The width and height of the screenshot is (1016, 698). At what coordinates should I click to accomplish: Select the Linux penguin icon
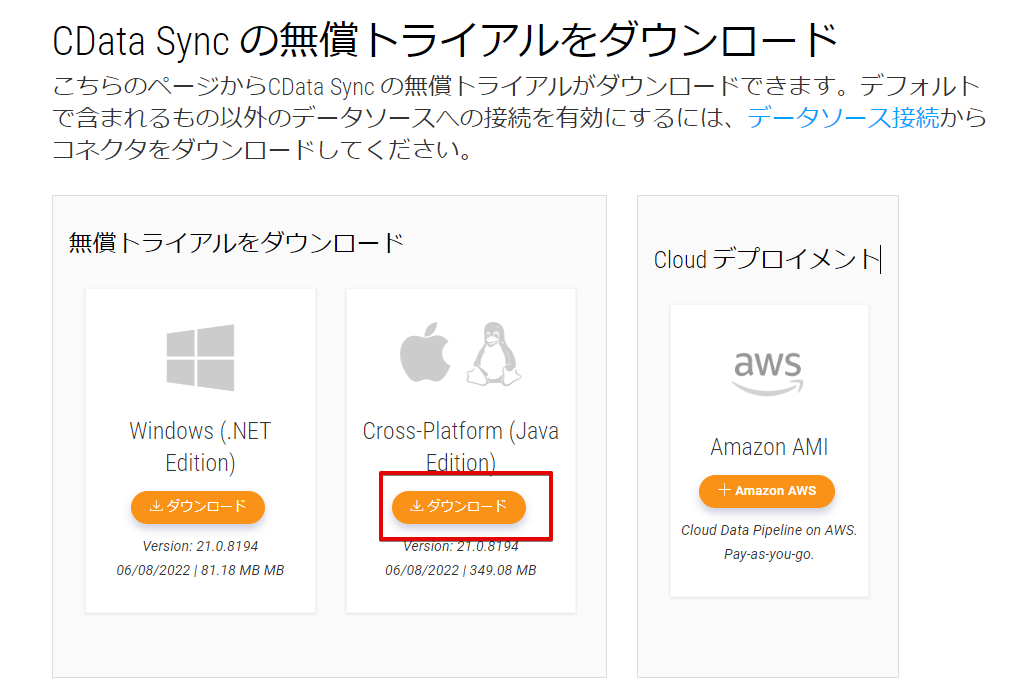(x=491, y=352)
